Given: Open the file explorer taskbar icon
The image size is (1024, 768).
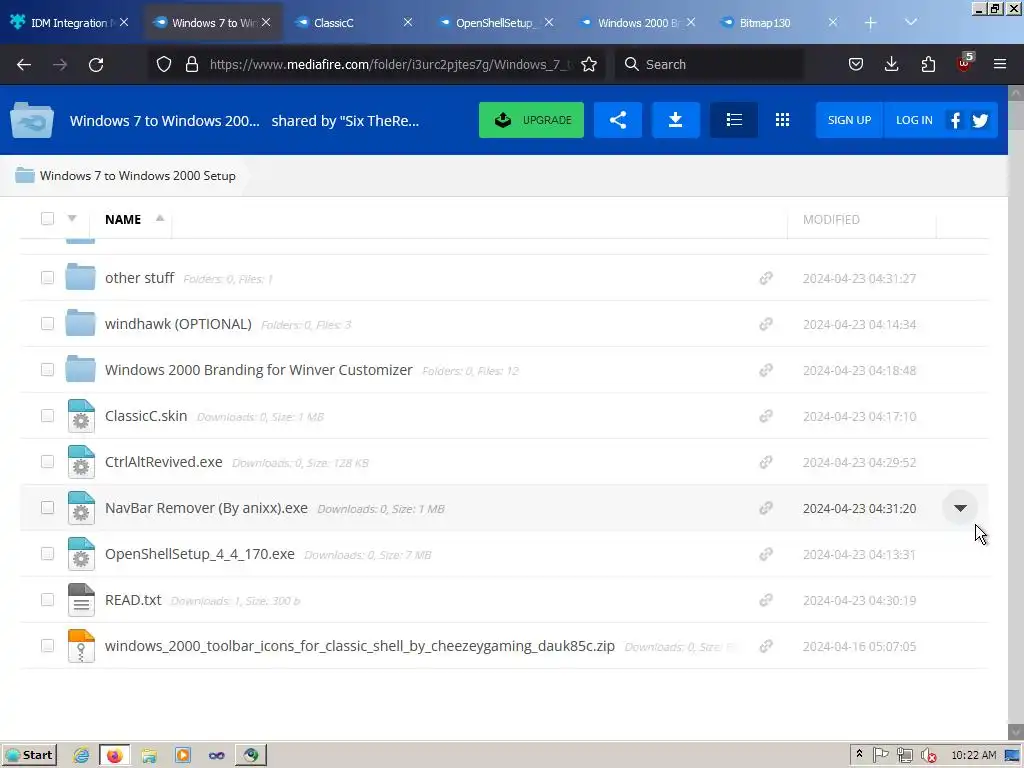Looking at the screenshot, I should coord(149,756).
